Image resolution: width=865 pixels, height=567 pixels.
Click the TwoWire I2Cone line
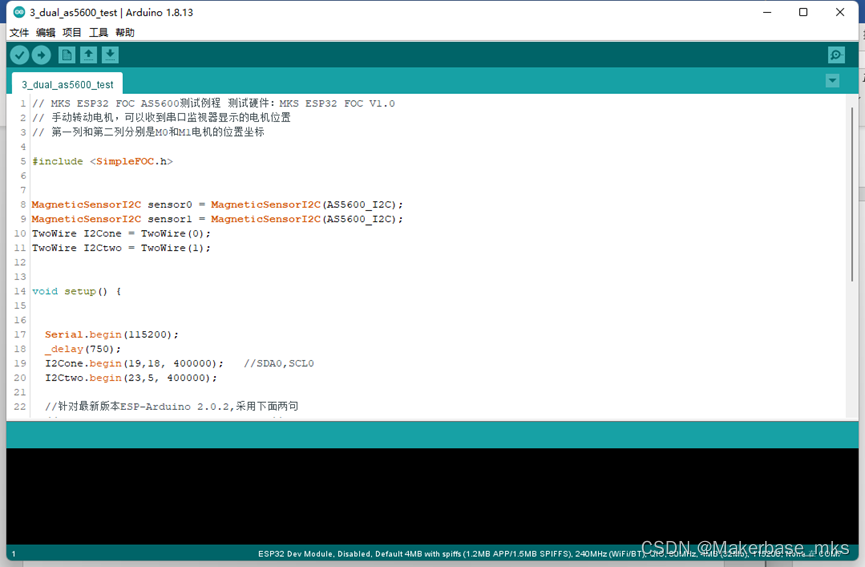pos(121,233)
